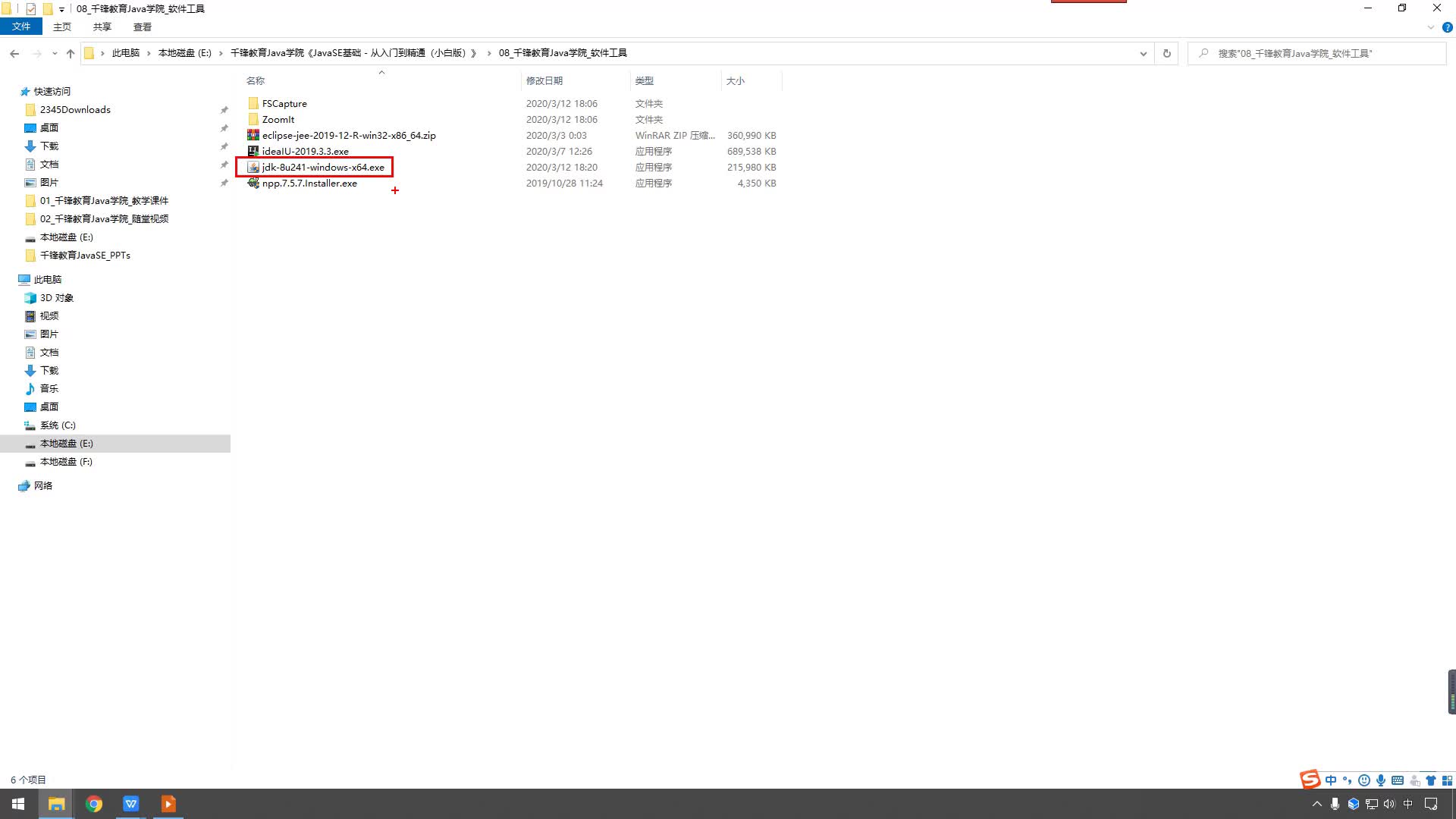Select 3D 对象 under 此电脑
This screenshot has width=1456, height=819.
coord(57,297)
